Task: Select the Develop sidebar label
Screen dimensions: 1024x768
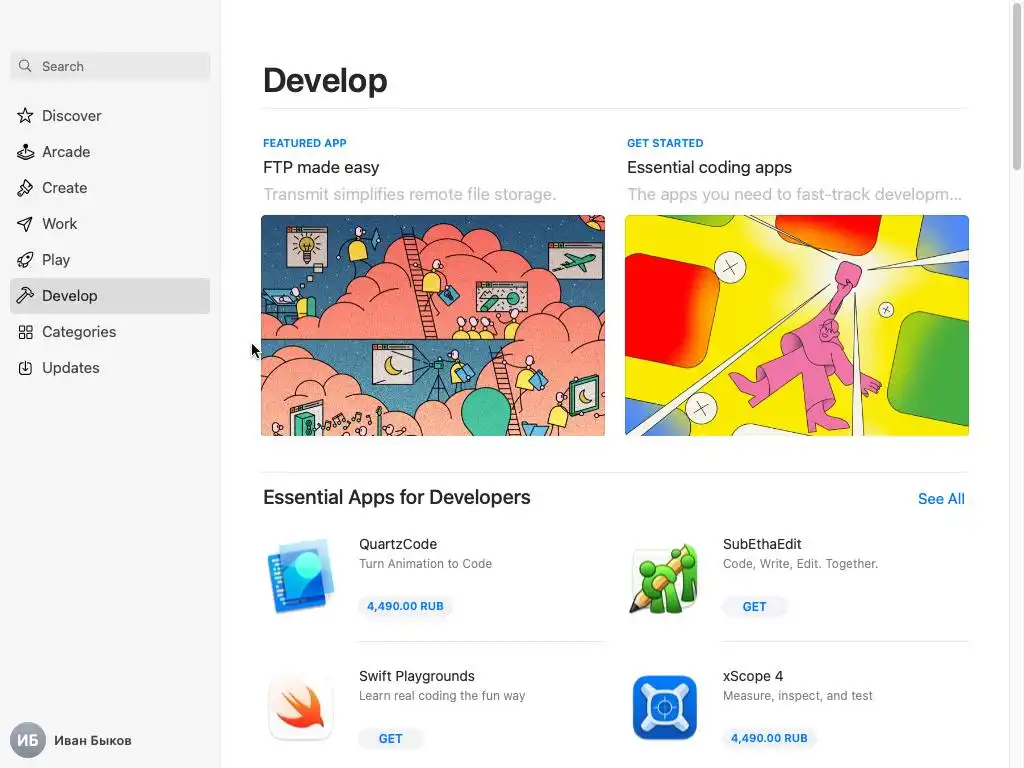Action: point(69,296)
